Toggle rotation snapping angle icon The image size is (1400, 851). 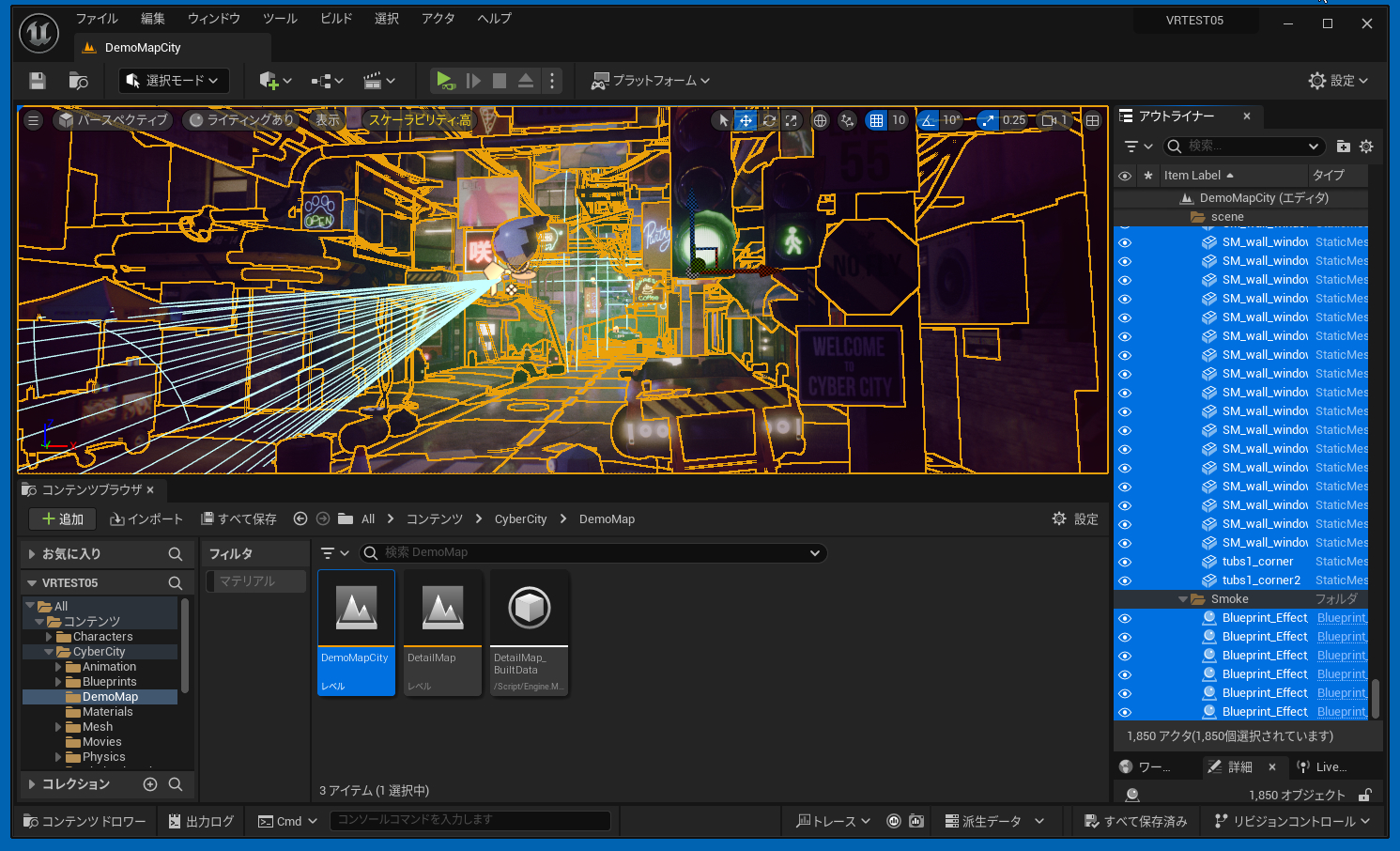[929, 120]
